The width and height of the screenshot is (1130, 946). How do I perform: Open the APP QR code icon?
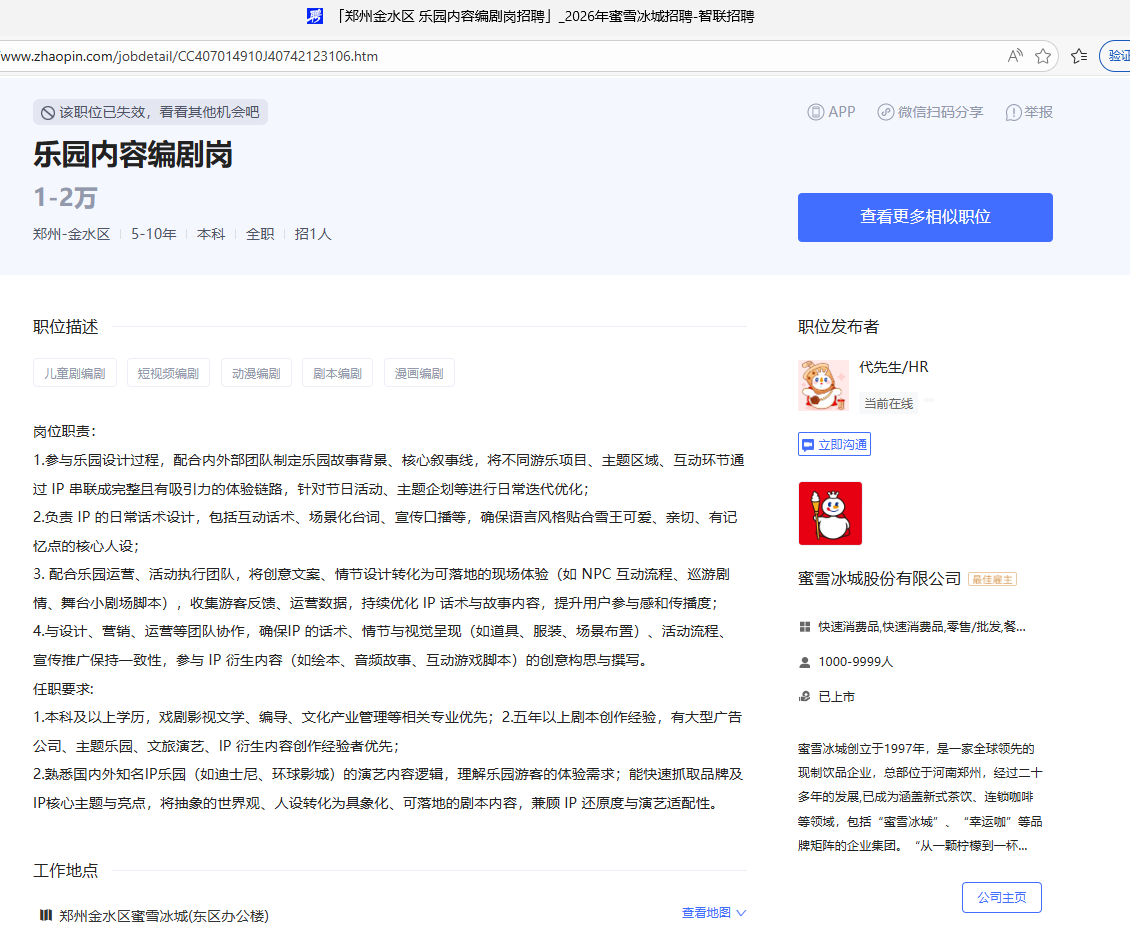tap(816, 112)
